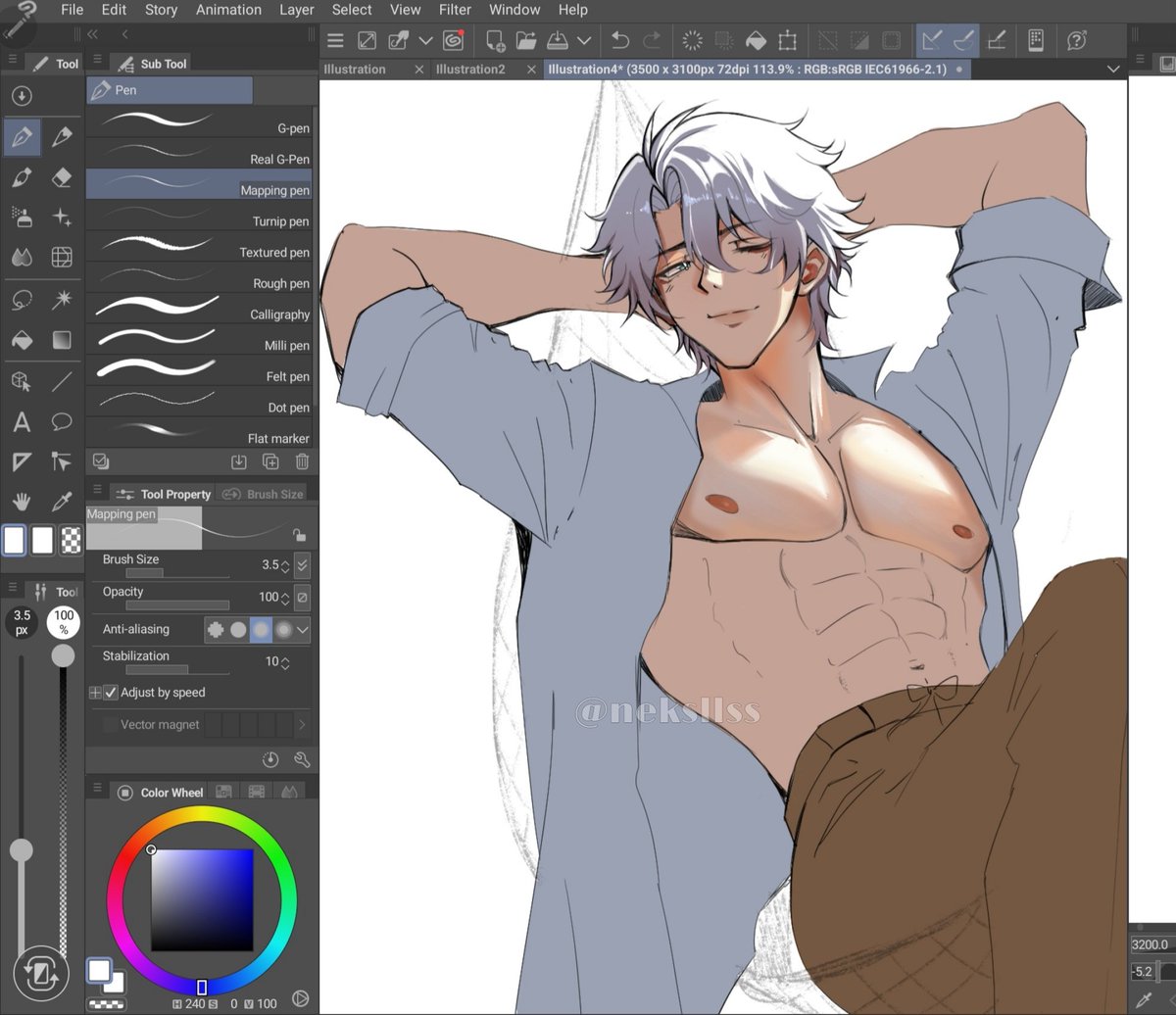Choose the weak anti-aliasing option
1176x1015 pixels.
coord(238,629)
